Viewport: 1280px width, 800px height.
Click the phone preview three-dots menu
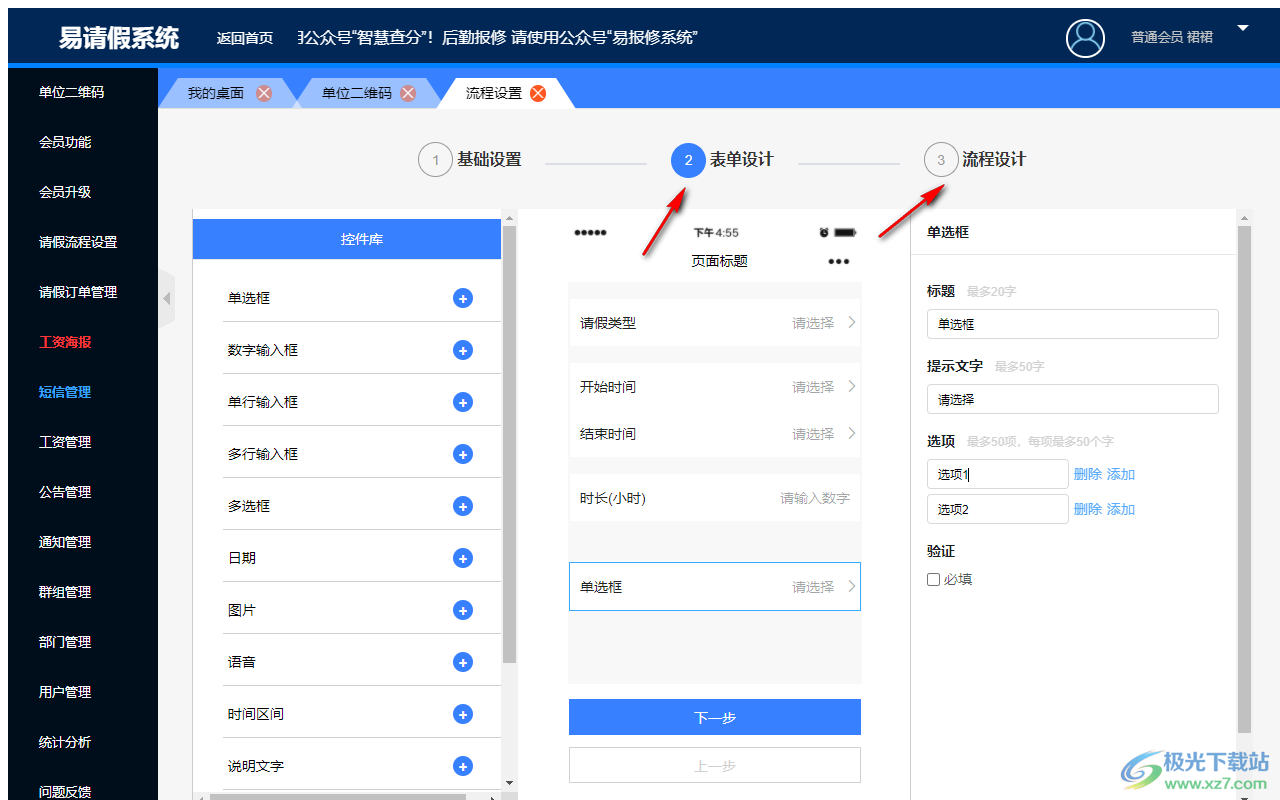pyautogui.click(x=839, y=262)
